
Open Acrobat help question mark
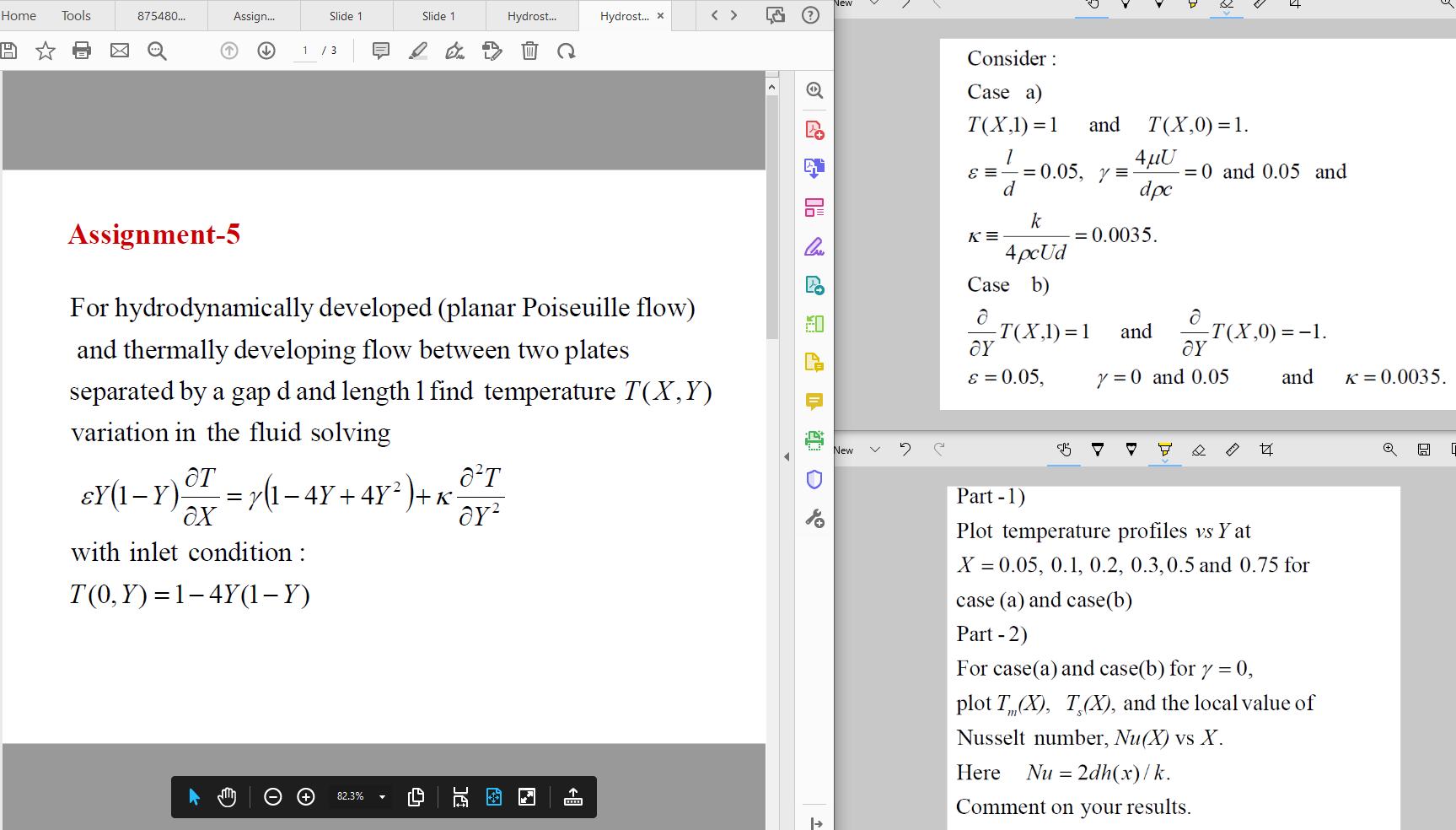click(810, 15)
